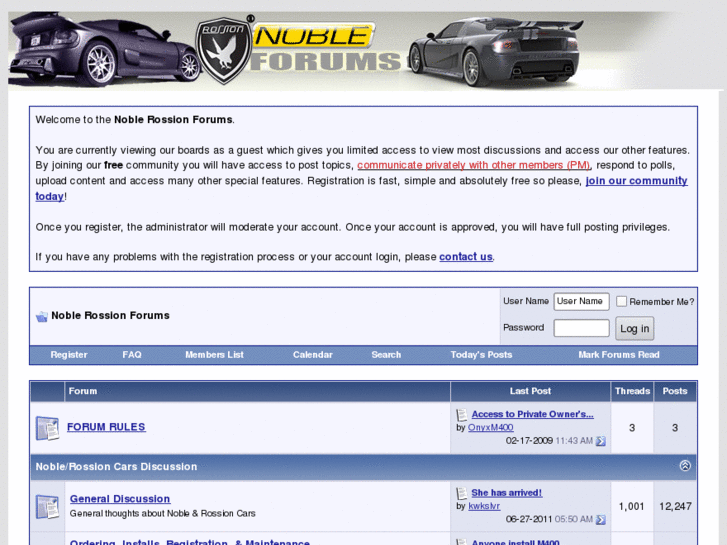
Task: Collapse the Noble/Rossion Cars Discussion category
Action: tap(685, 466)
